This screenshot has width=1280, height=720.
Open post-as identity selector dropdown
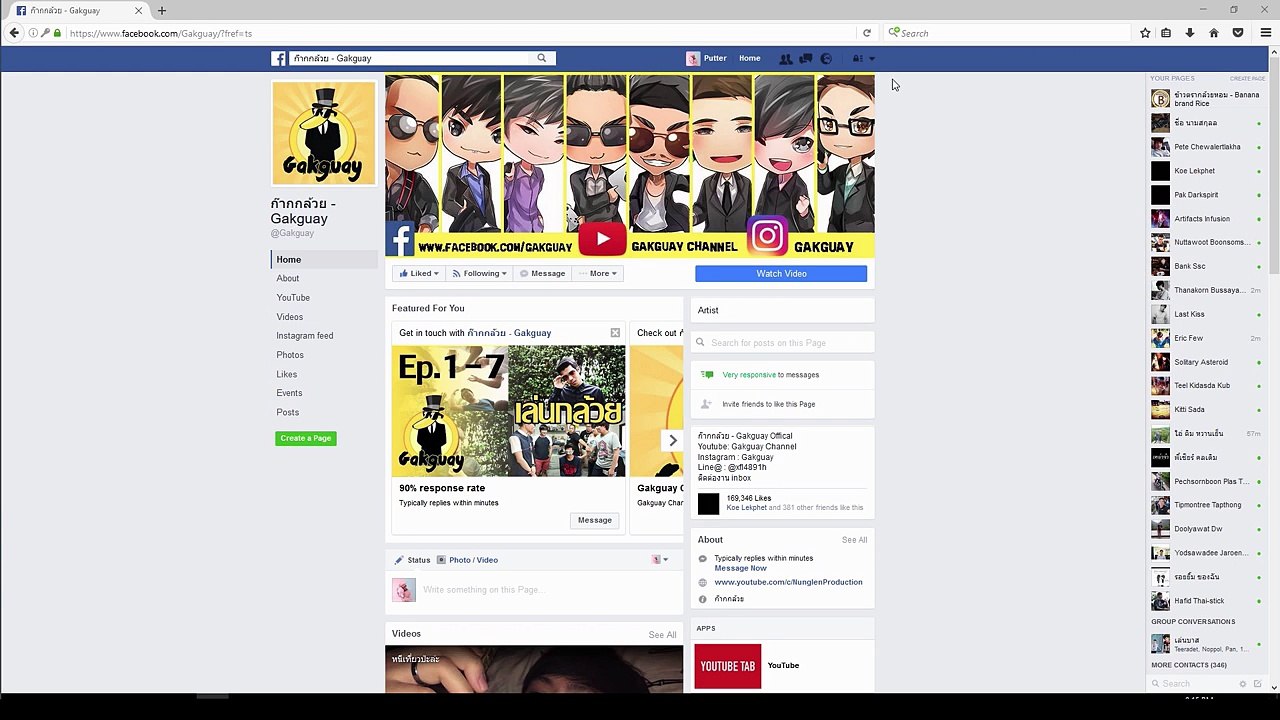[660, 560]
